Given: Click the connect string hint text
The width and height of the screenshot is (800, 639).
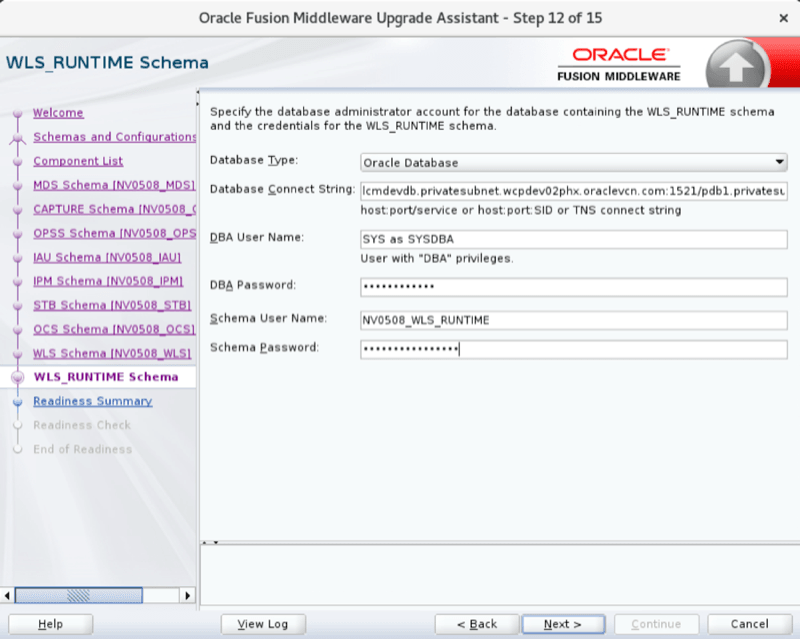Looking at the screenshot, I should (x=520, y=210).
